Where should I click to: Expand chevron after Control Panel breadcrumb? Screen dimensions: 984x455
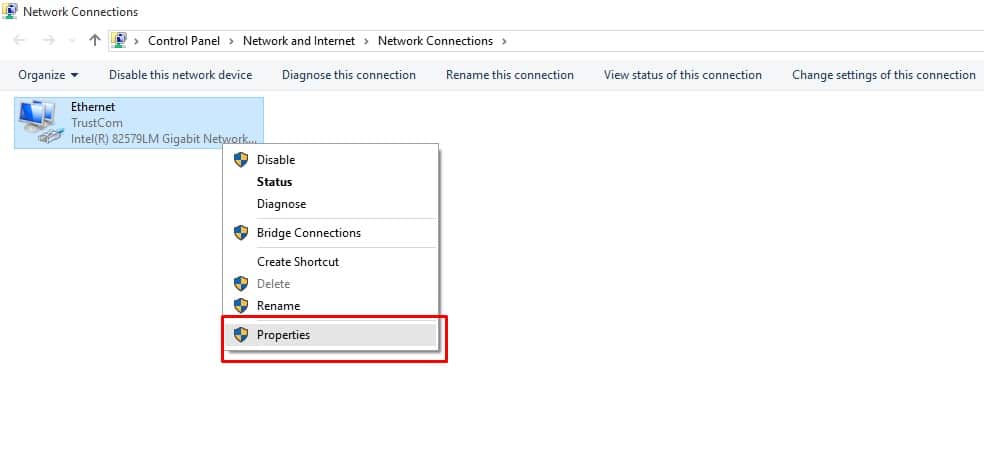tap(232, 41)
